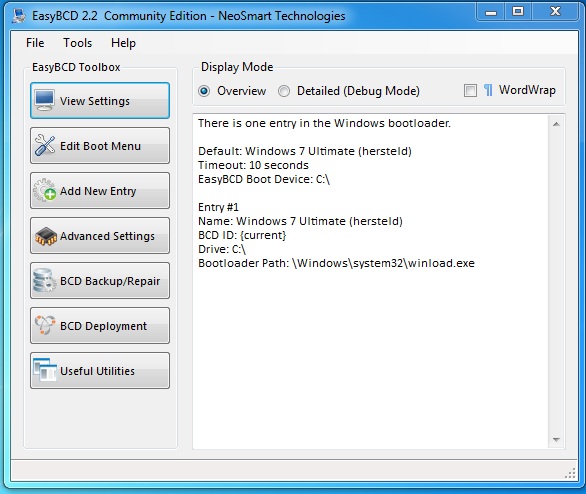This screenshot has height=494, width=586.
Task: Click the BCD Deployment icon
Action: [x=45, y=325]
